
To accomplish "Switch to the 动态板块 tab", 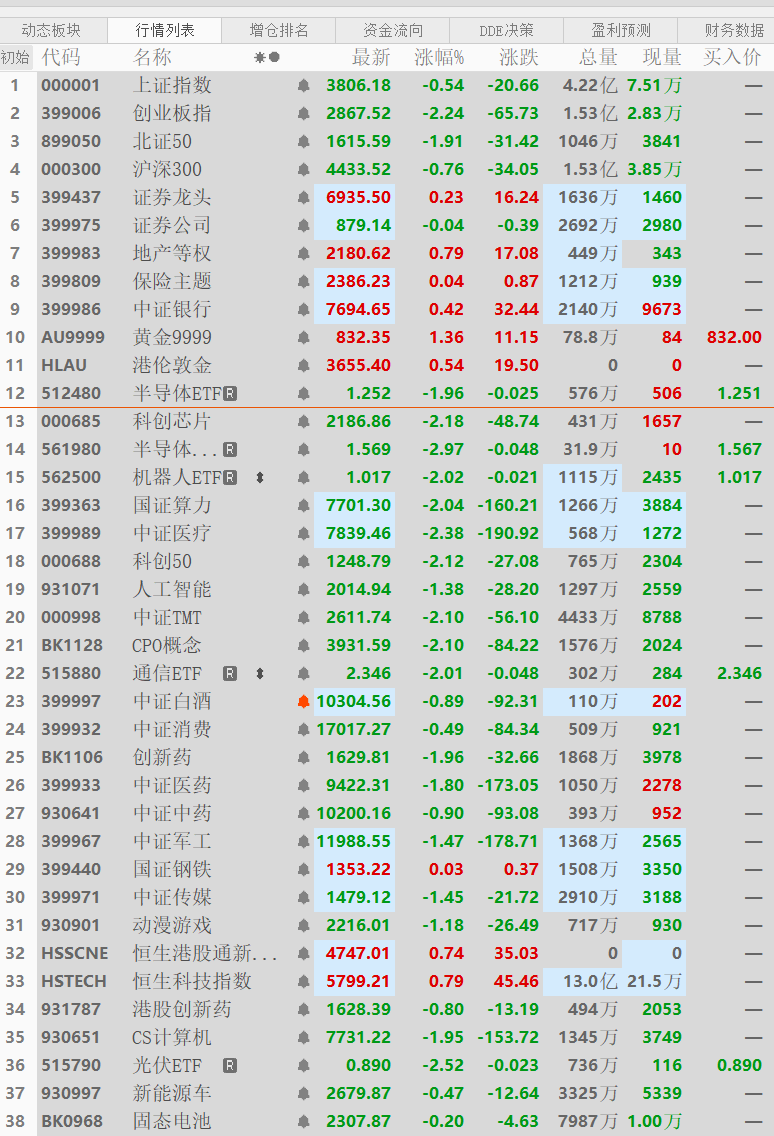I will [x=51, y=30].
